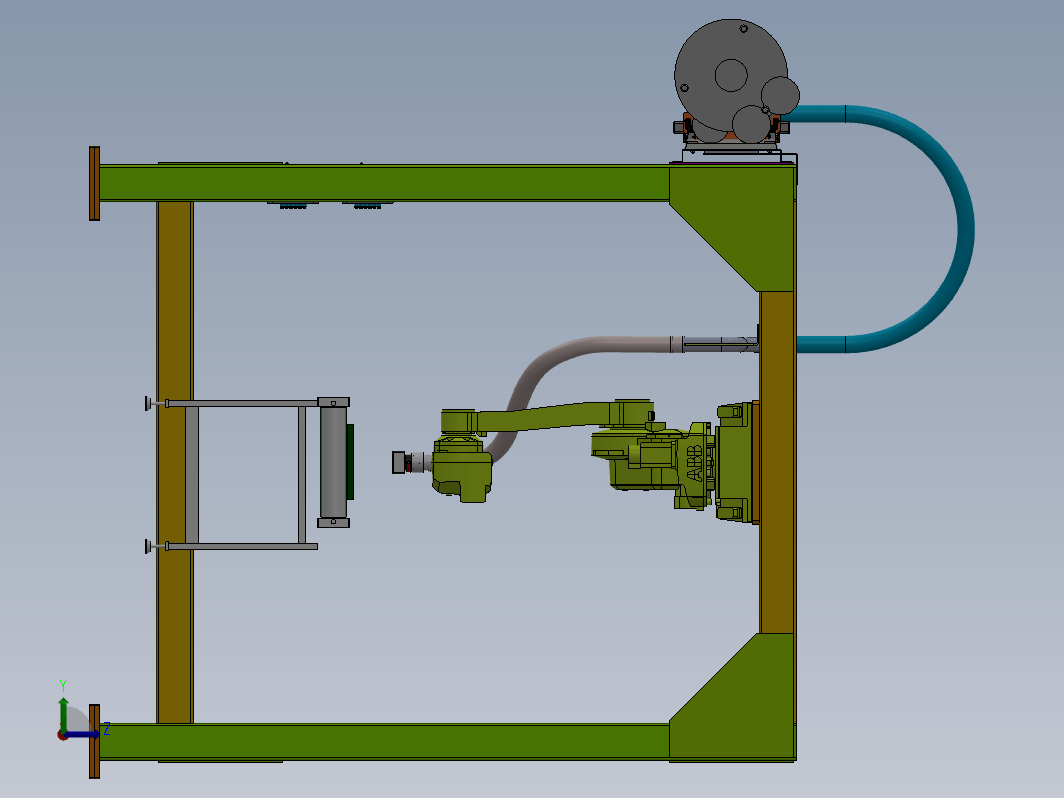Select the gray roller on the fixture frame
This screenshot has width=1064, height=798.
[333, 462]
